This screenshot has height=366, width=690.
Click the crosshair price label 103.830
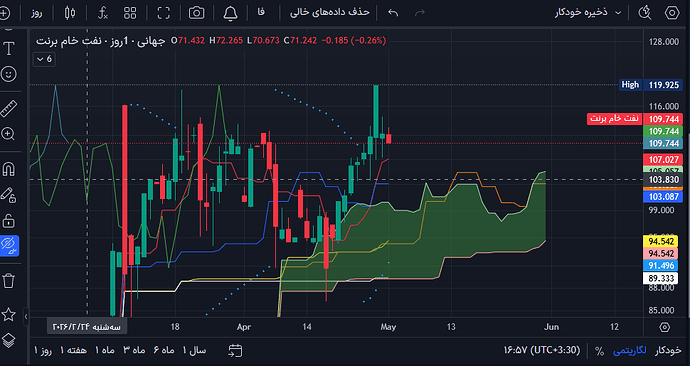coord(663,179)
